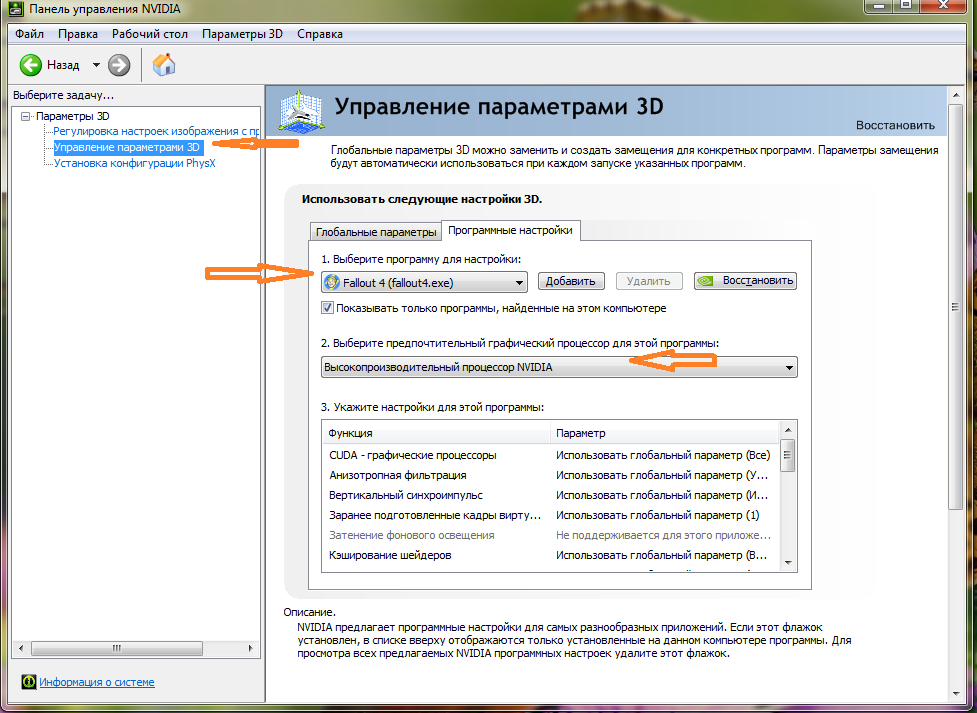The image size is (977, 713).
Task: Click the Fallout 4 program icon
Action: (x=332, y=282)
